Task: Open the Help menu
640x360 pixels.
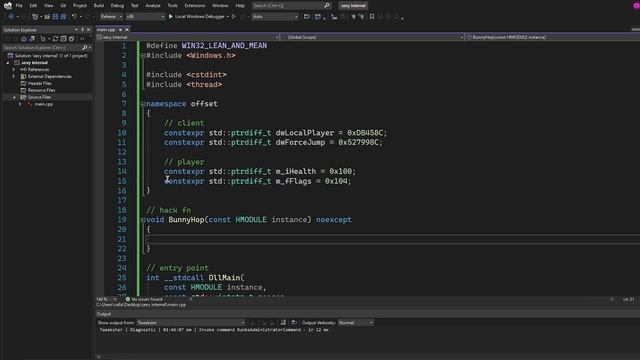Action: coord(240,6)
